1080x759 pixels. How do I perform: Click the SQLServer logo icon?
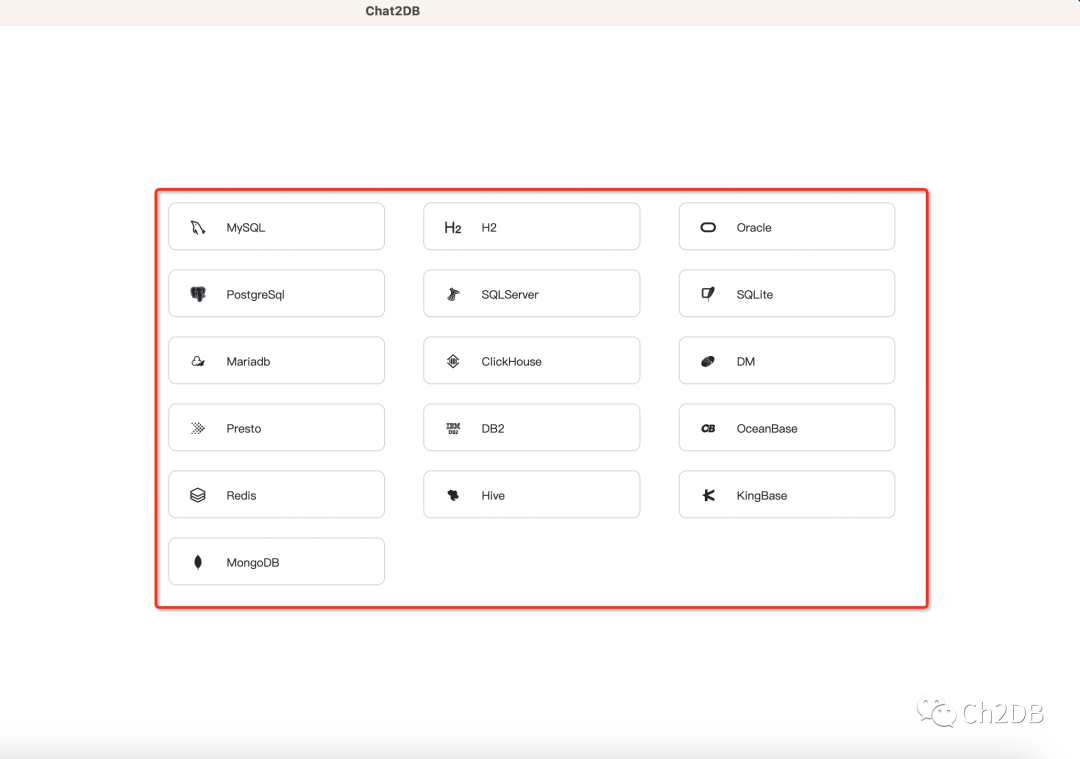(453, 294)
